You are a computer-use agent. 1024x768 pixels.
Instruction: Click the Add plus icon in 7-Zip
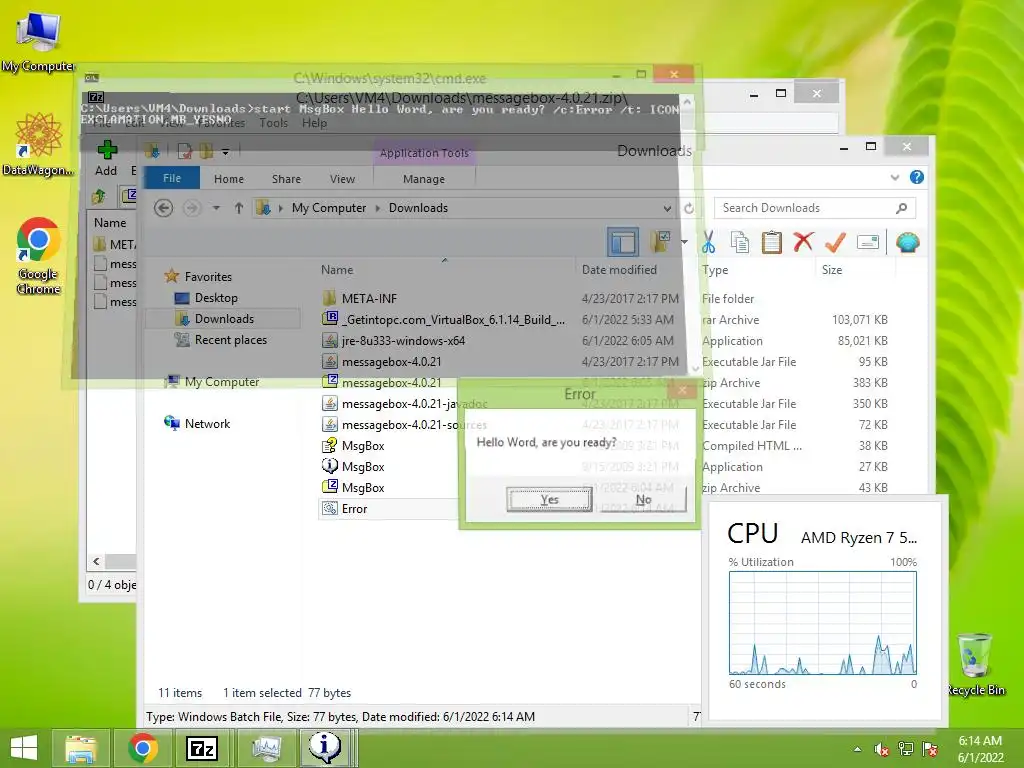107,150
